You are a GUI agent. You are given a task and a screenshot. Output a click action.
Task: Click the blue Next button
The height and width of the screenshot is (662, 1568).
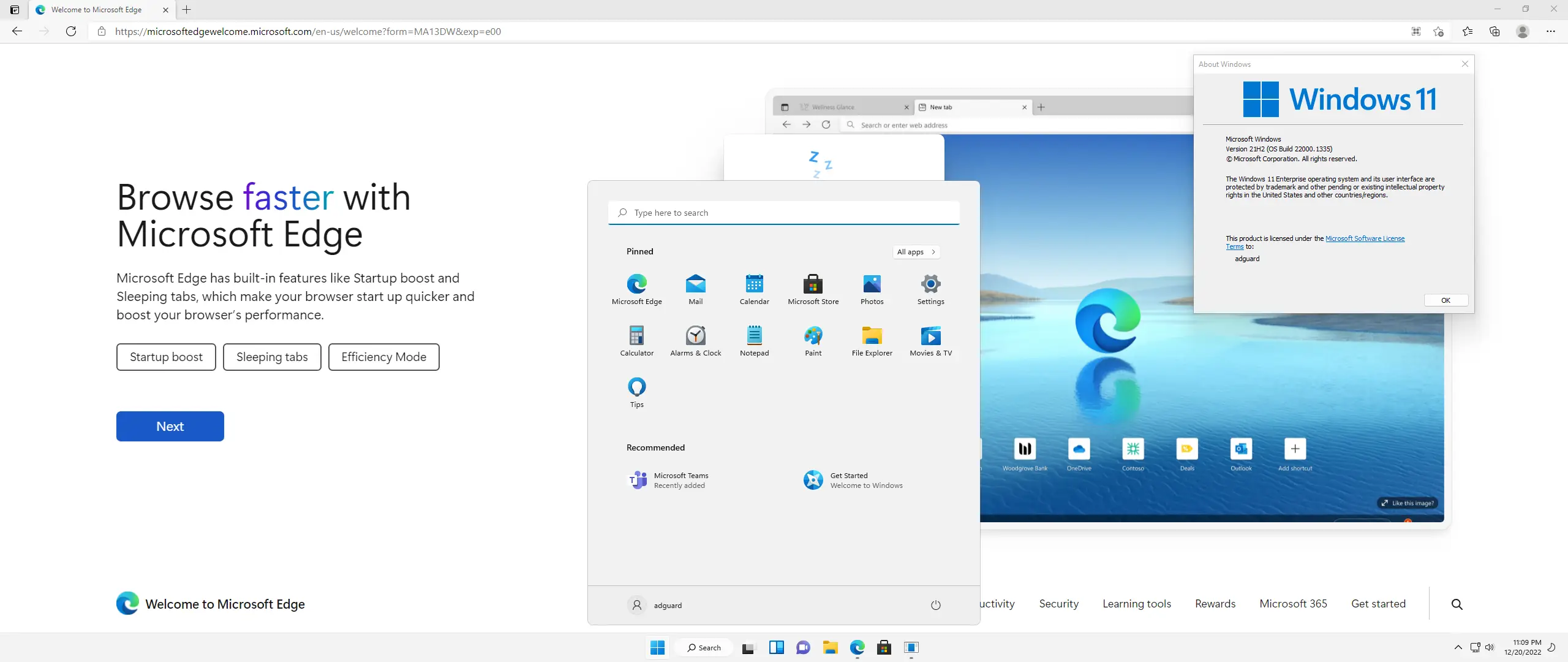pos(170,426)
